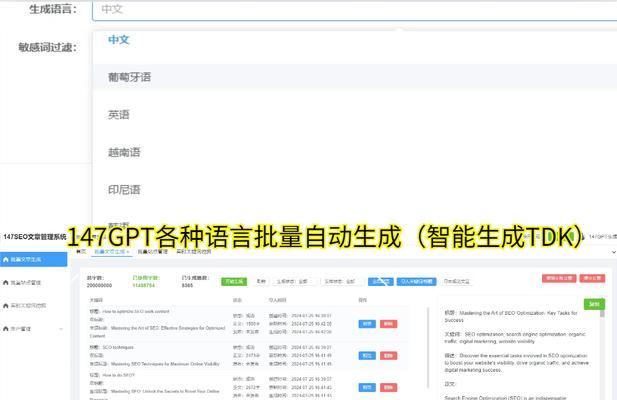This screenshot has width=617, height=400.
Task: Click home icon of active blue sidebar item
Action: 6,260
